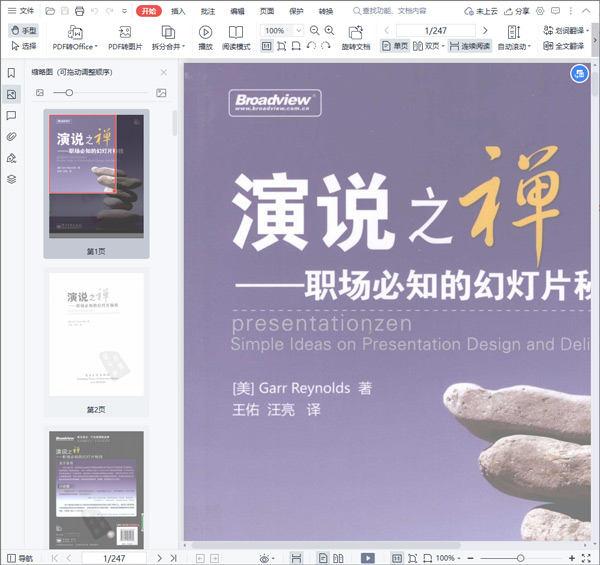
Task: Open the bookmark sidebar panel
Action: pos(11,73)
